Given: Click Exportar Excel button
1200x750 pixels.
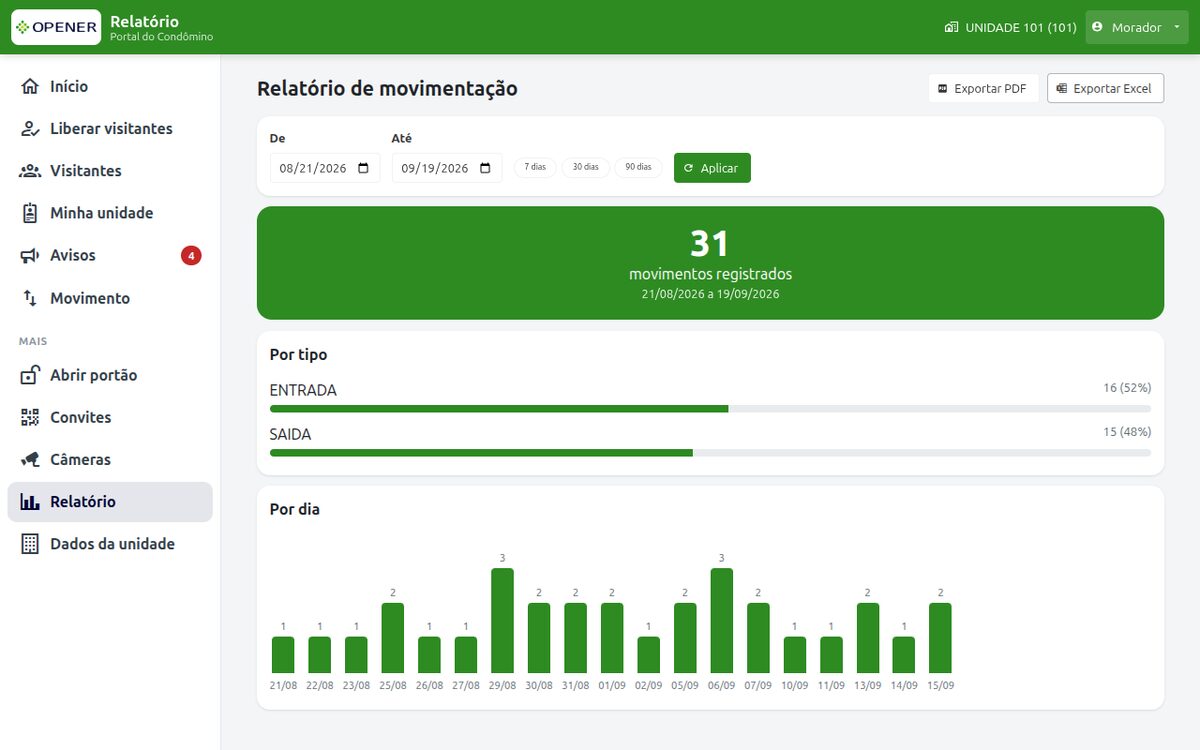Looking at the screenshot, I should click(1106, 89).
